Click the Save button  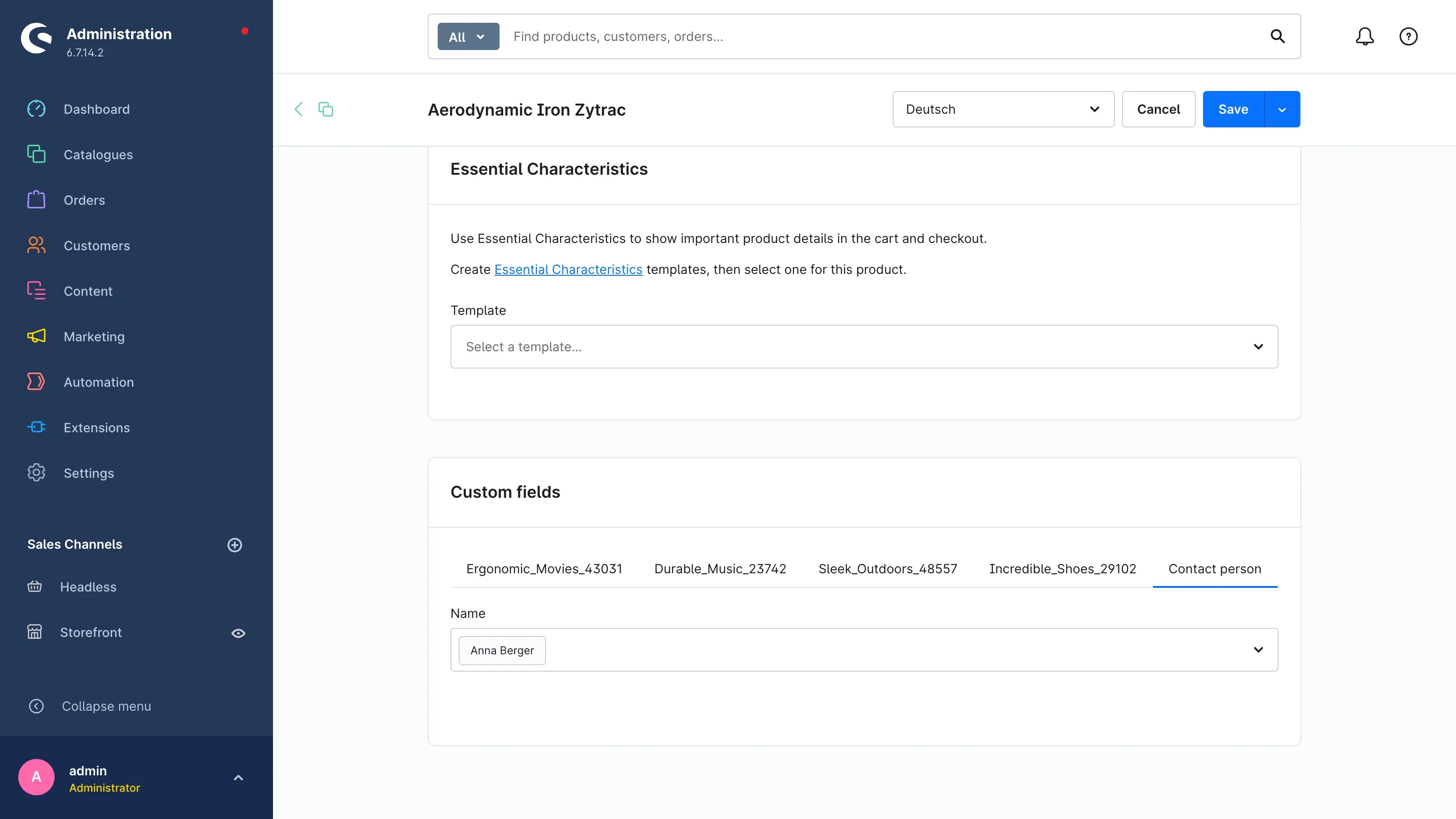coord(1234,109)
